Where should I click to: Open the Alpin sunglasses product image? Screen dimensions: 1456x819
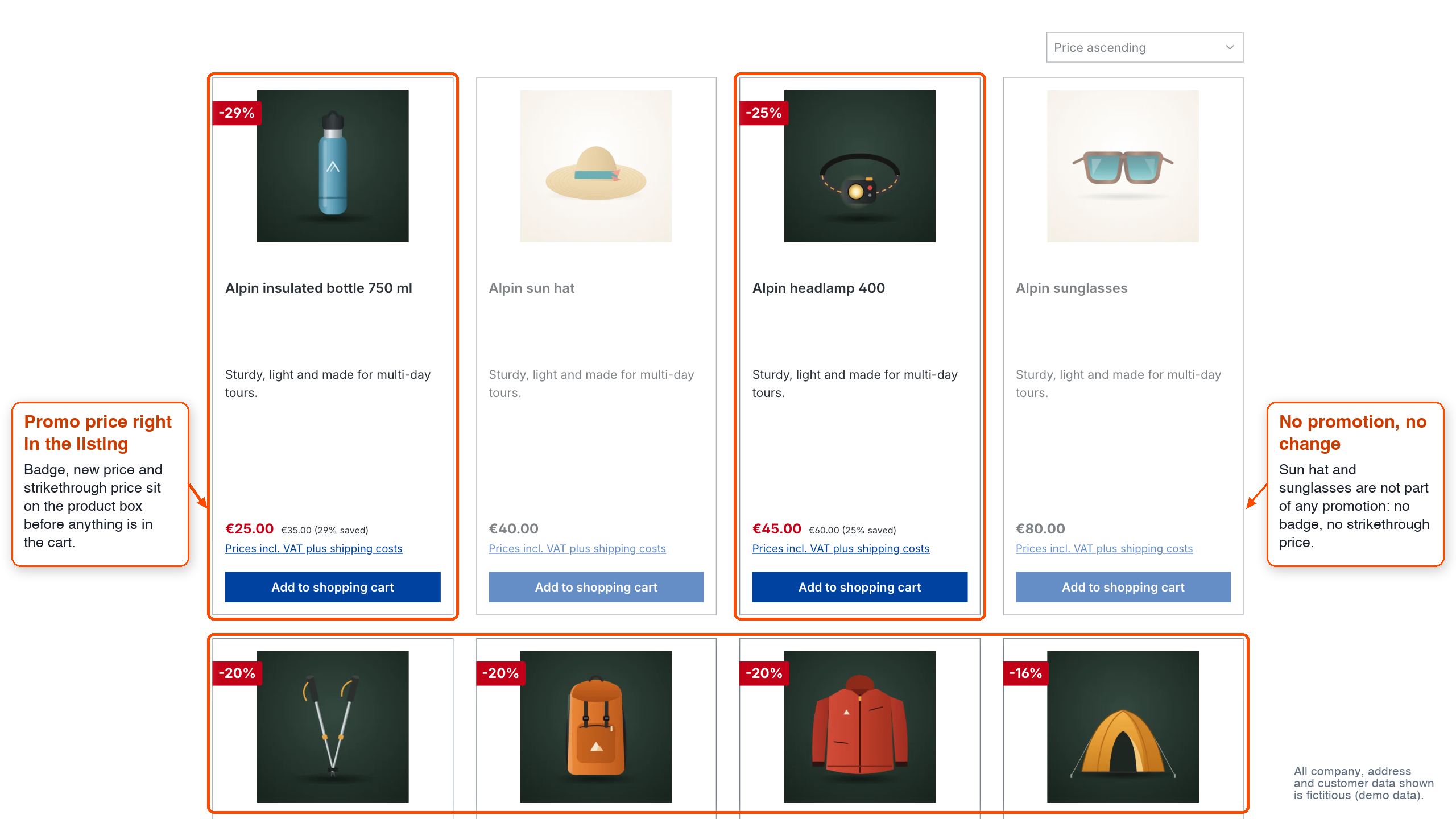point(1123,166)
